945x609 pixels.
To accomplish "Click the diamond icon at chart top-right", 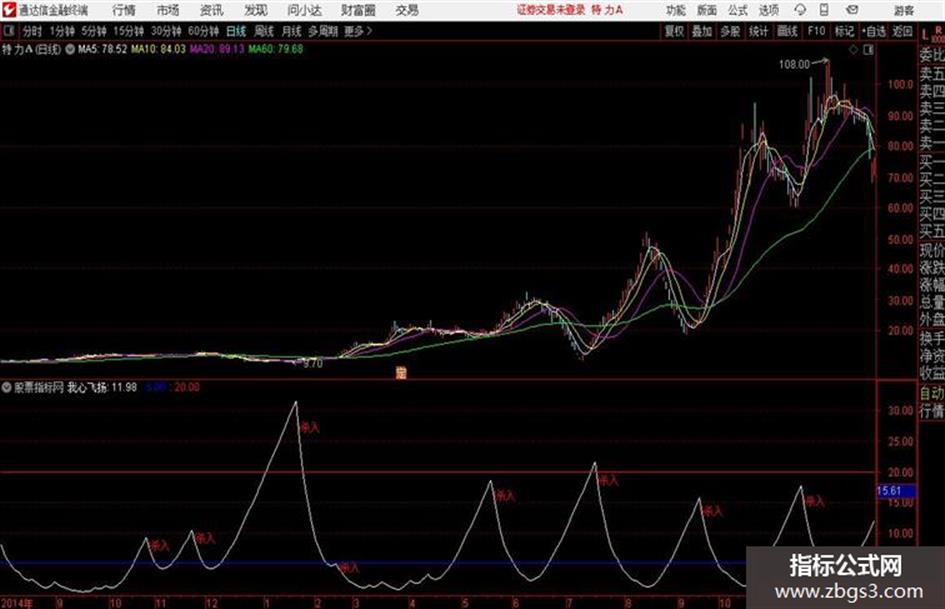I will [853, 50].
